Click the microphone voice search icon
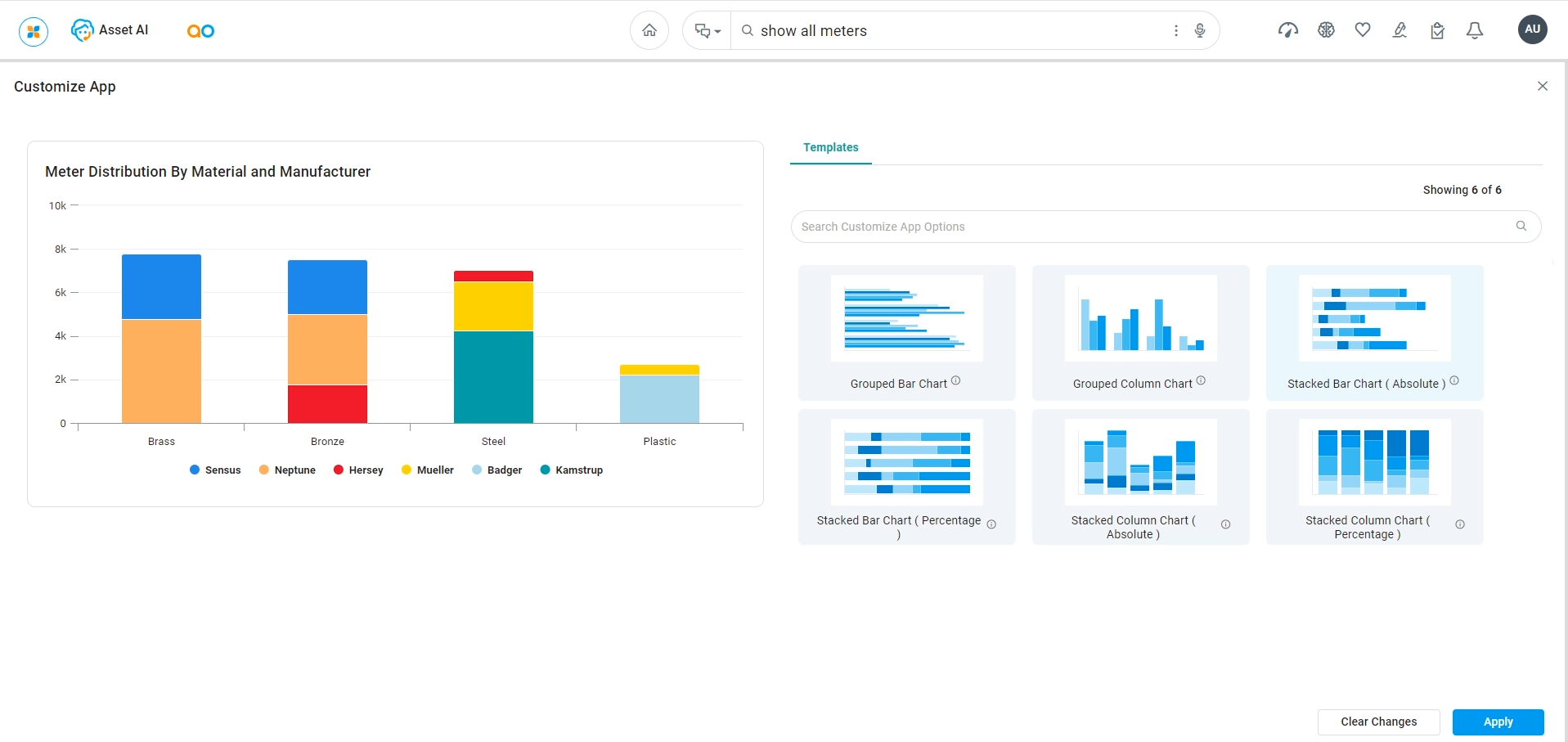 pyautogui.click(x=1199, y=30)
